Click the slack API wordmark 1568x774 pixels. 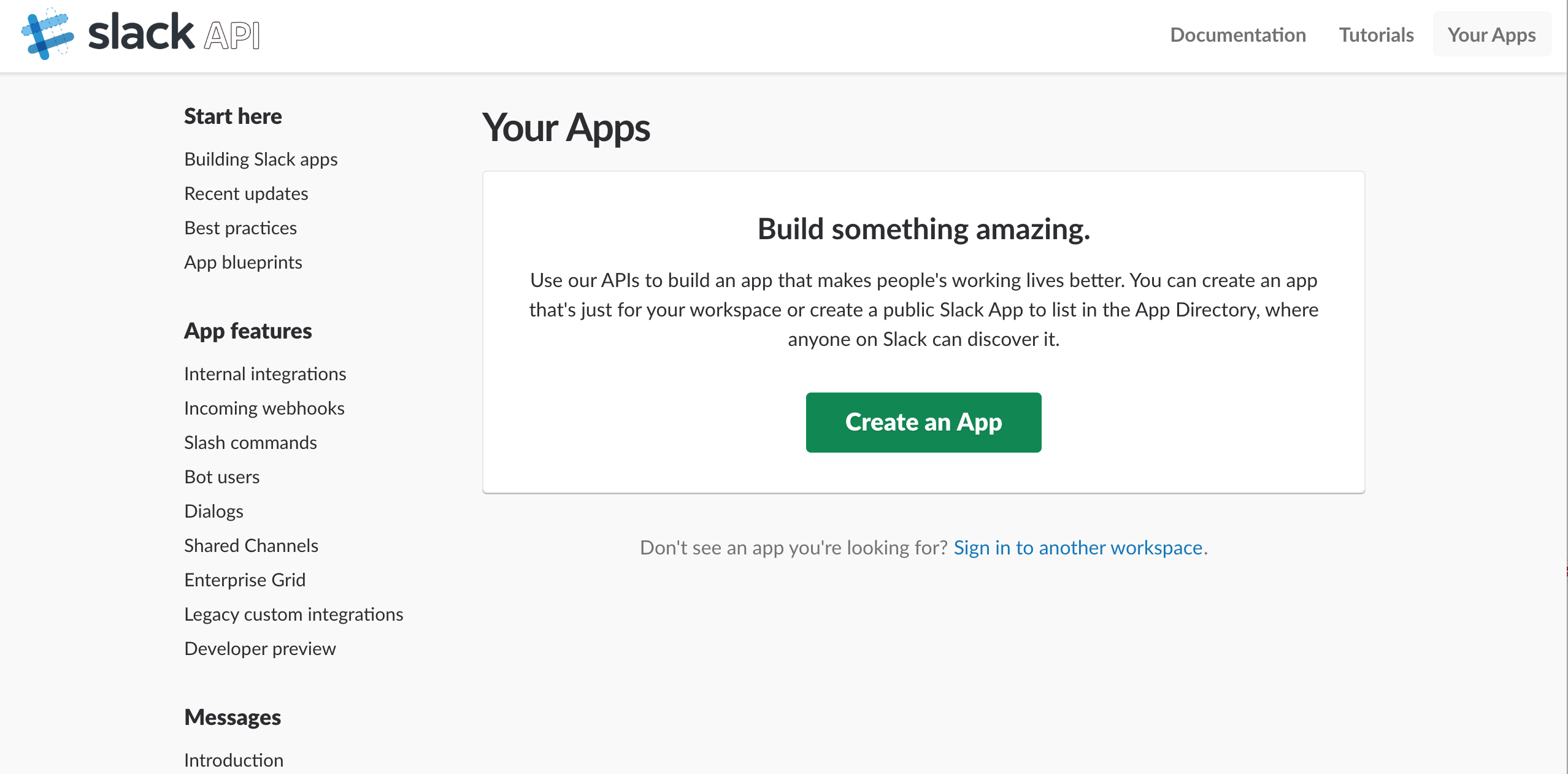174,34
